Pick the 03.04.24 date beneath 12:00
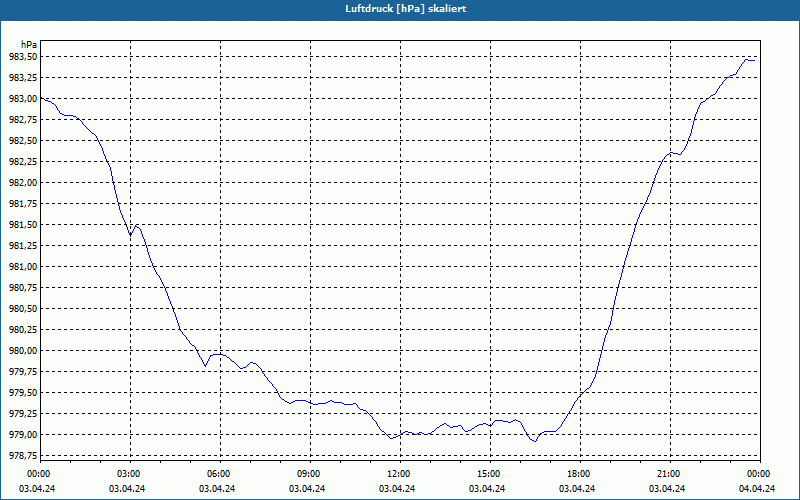800x500 pixels. pos(397,488)
